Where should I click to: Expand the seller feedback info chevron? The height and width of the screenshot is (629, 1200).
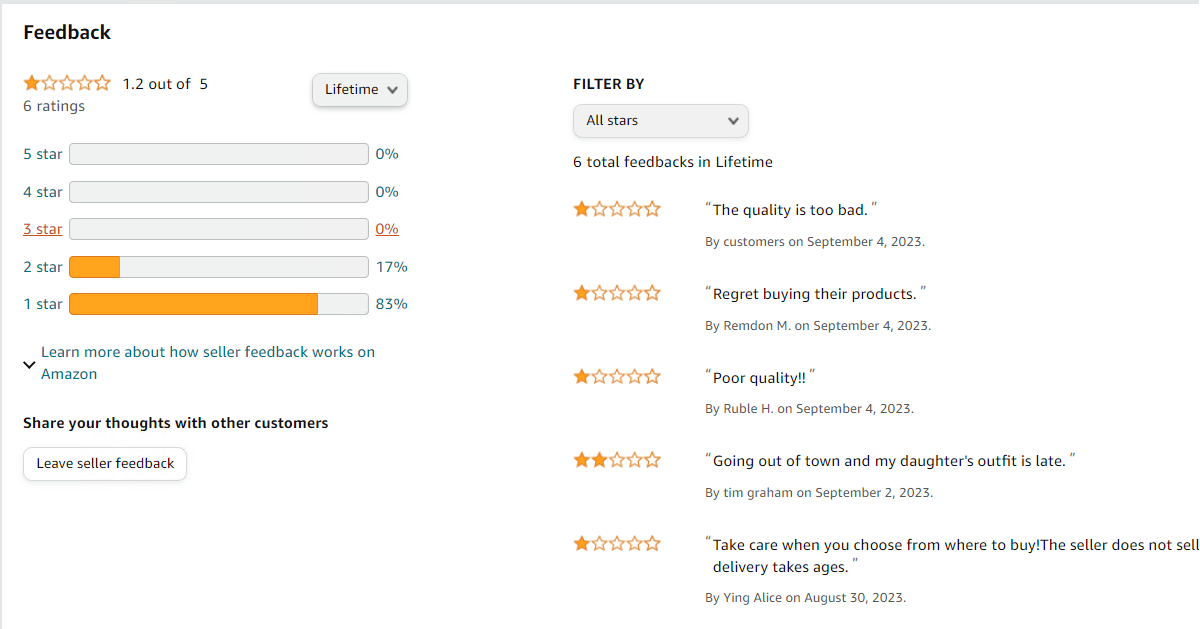(x=29, y=365)
